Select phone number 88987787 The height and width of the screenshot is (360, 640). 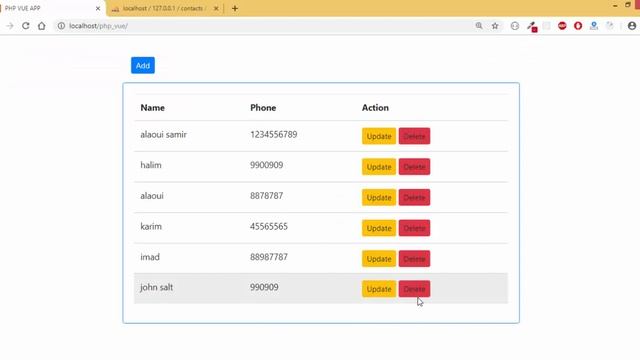[269, 257]
